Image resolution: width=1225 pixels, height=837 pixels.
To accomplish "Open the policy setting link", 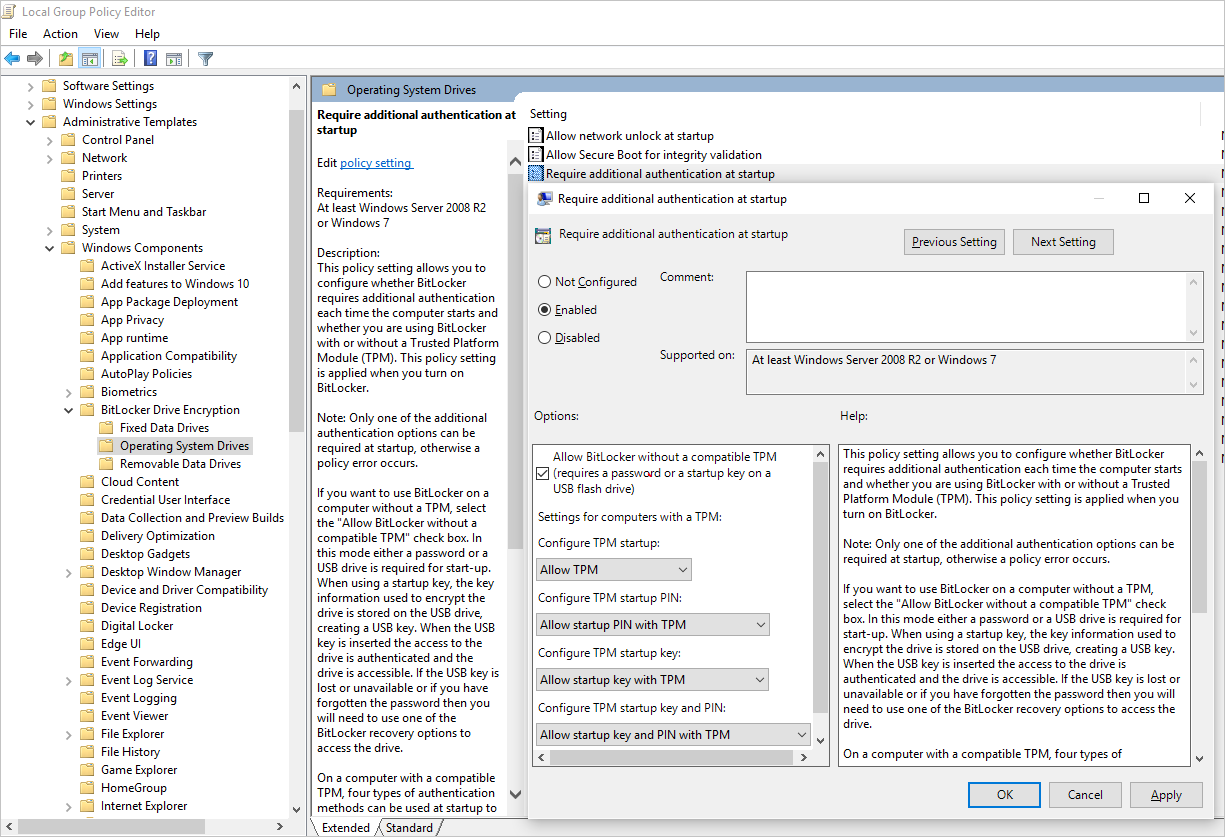I will pyautogui.click(x=376, y=162).
